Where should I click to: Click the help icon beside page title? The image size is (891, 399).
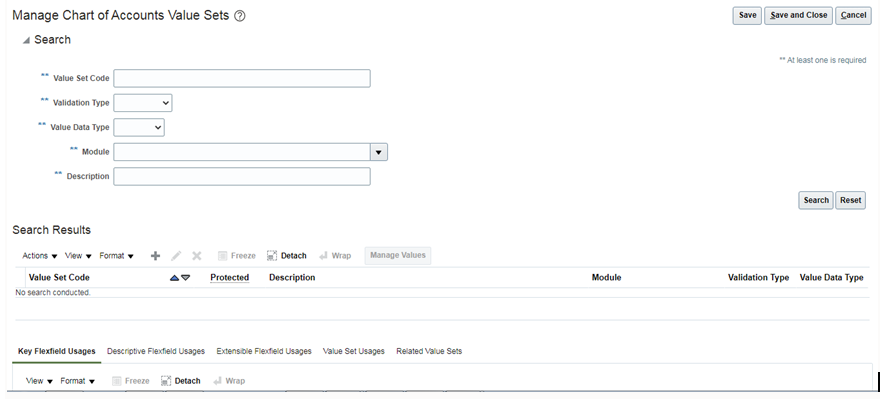(240, 16)
